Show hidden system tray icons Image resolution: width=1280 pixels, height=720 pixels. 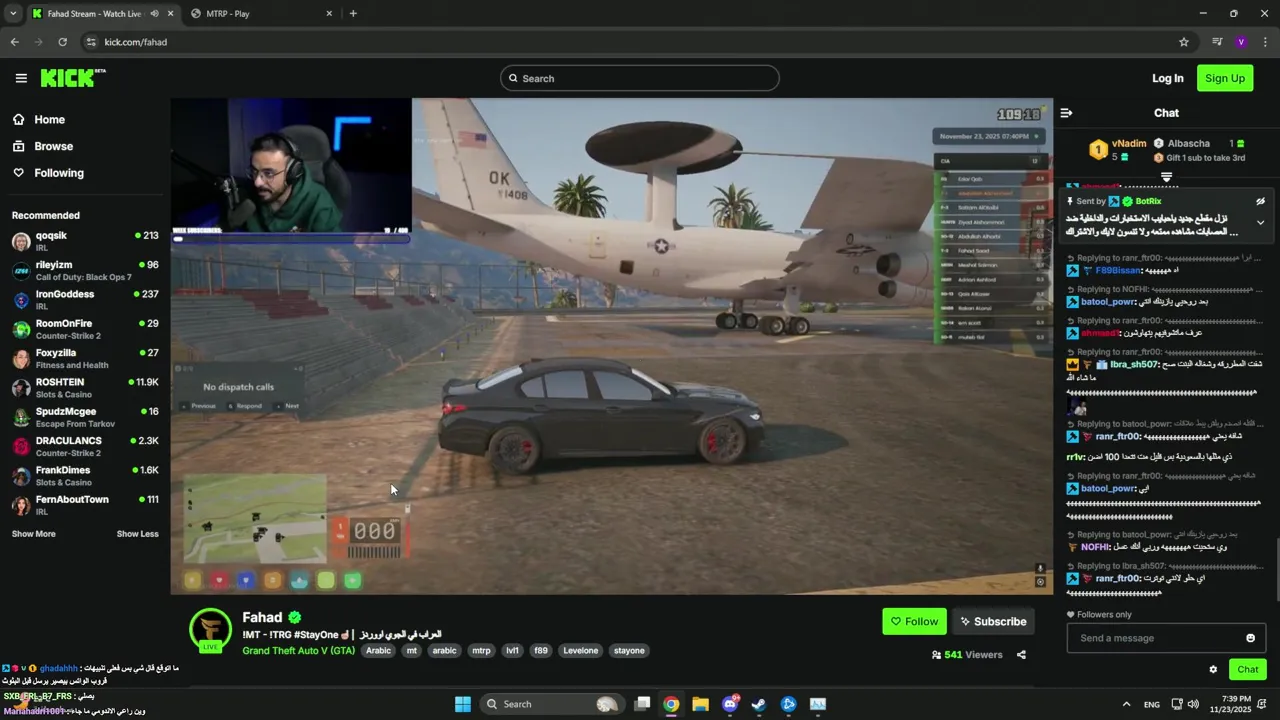[x=1126, y=704]
